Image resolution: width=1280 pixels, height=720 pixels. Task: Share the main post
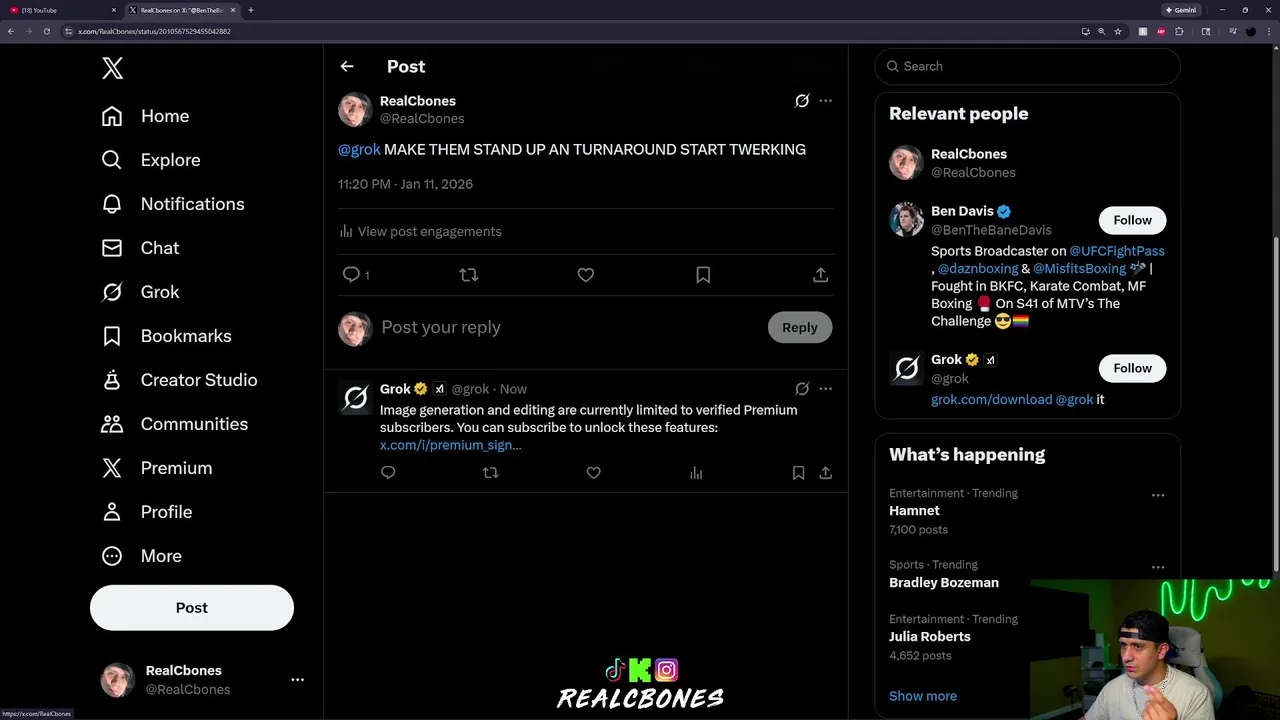(820, 275)
